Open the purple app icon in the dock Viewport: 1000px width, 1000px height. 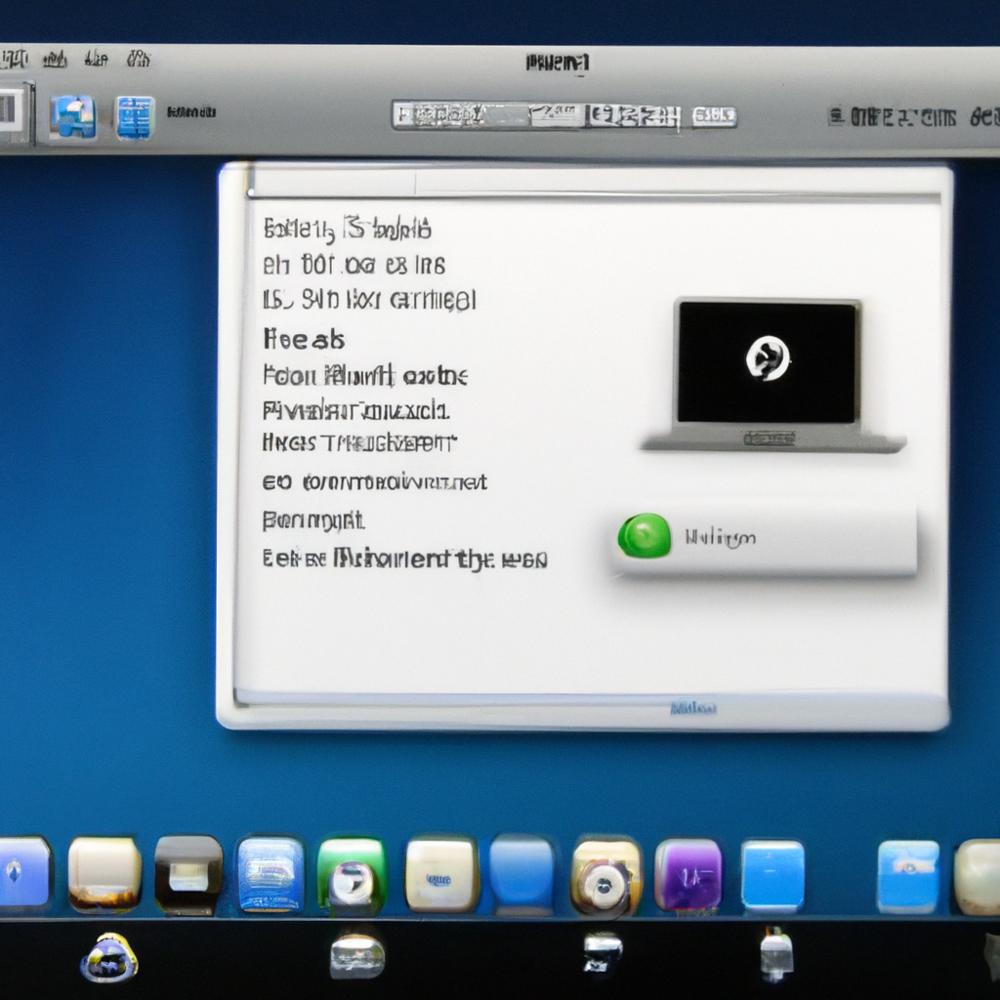(x=688, y=875)
